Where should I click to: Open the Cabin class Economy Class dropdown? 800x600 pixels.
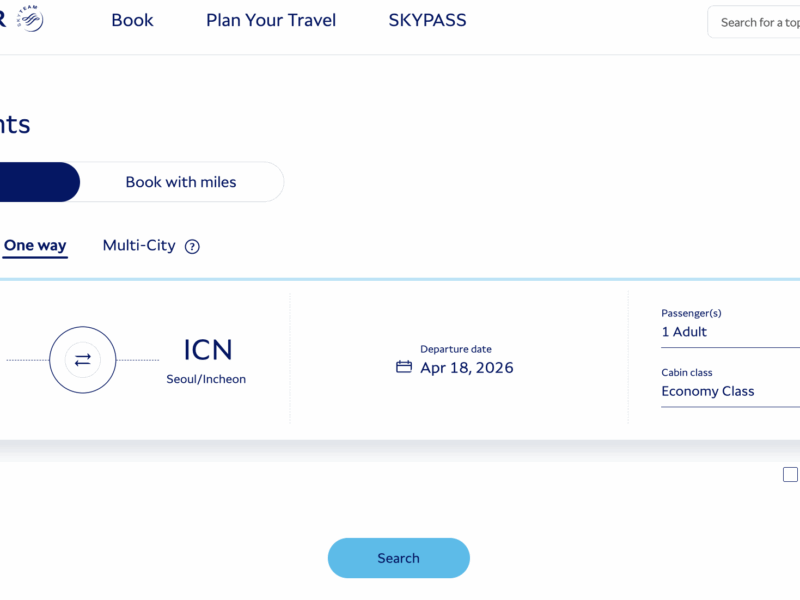(x=730, y=391)
